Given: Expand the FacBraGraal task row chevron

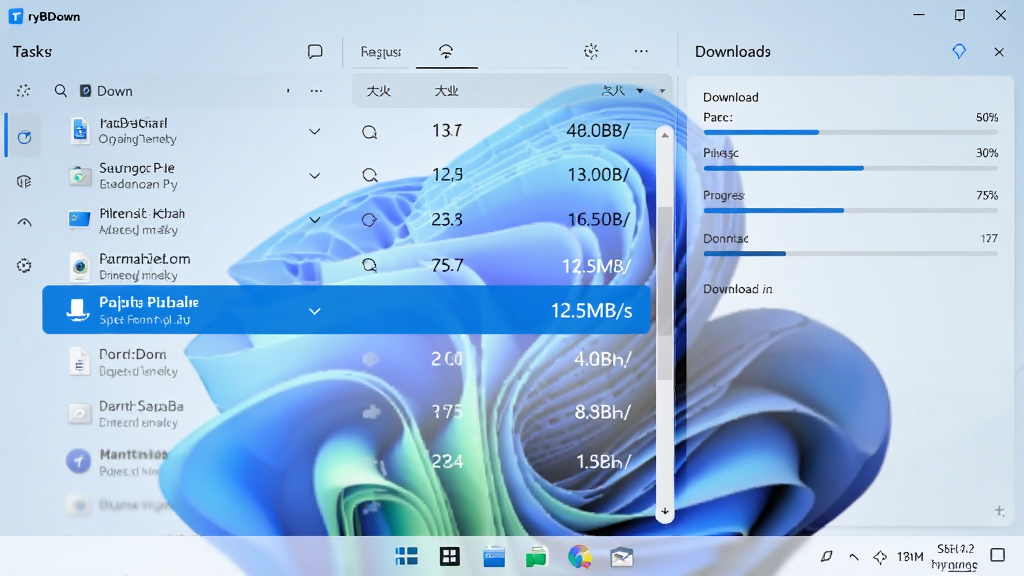Looking at the screenshot, I should [315, 132].
